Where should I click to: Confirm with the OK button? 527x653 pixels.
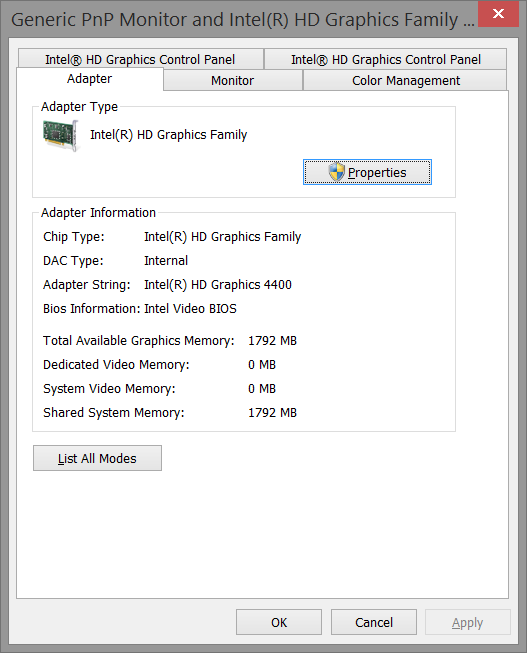click(279, 622)
